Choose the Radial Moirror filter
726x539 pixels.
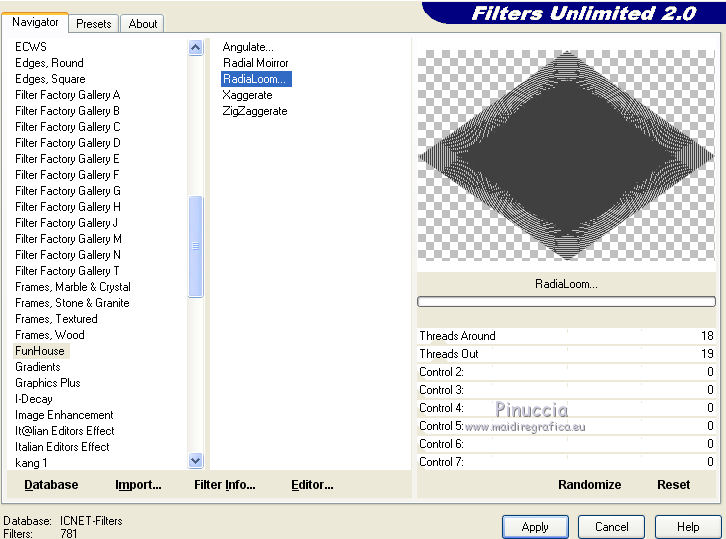(256, 63)
